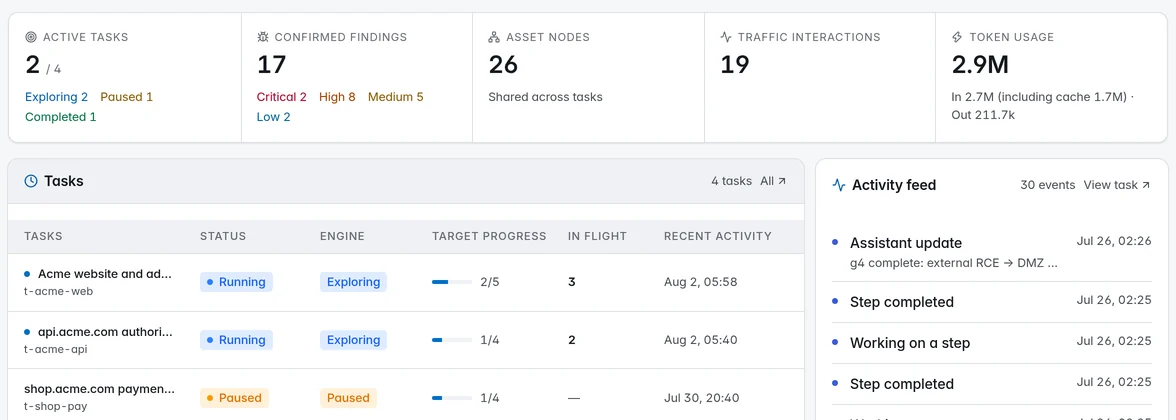
Task: Sort by Recent Activity column header
Action: point(718,236)
